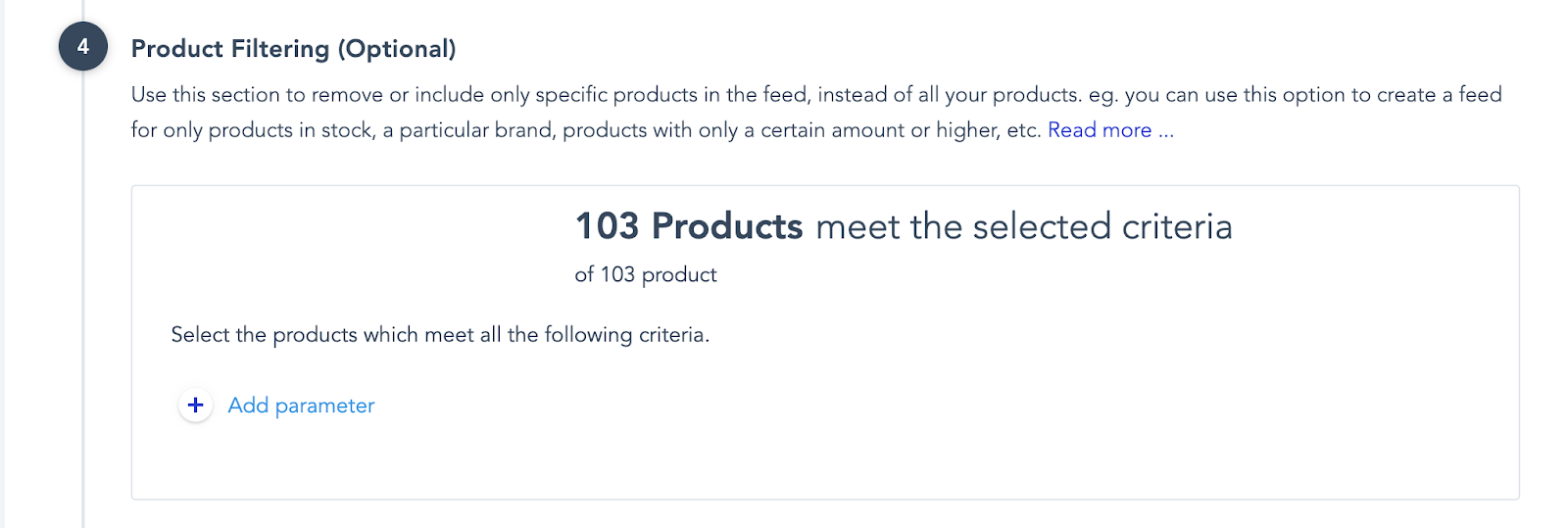The width and height of the screenshot is (1568, 528).
Task: Click the 'for only products in stock' line
Action: (x=252, y=130)
